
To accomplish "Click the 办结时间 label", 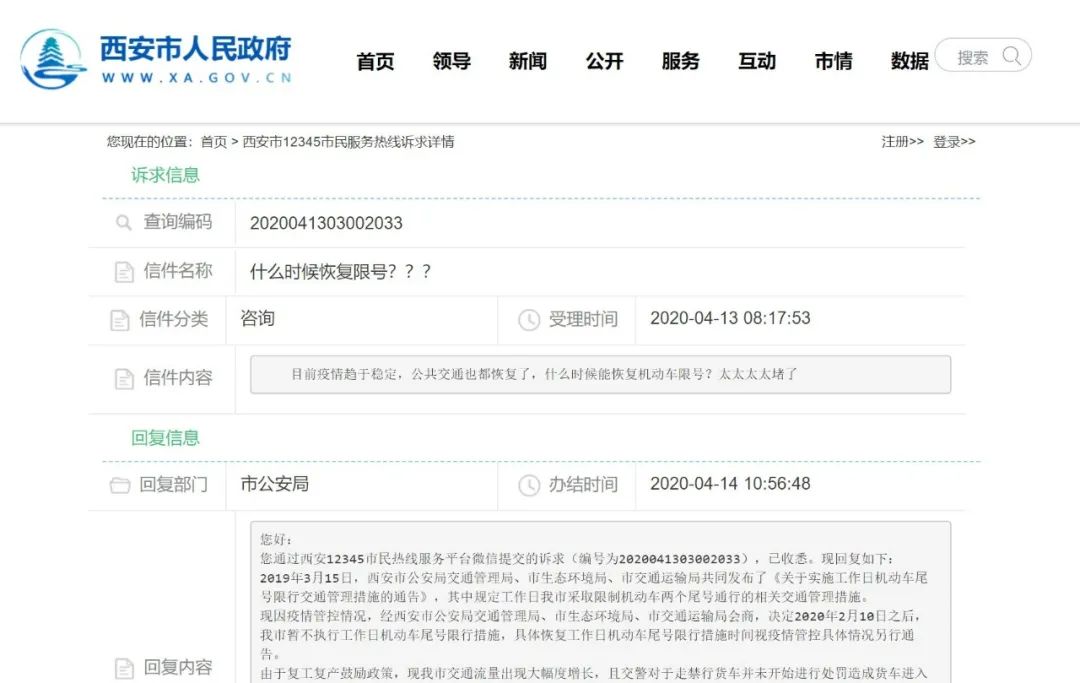I will point(583,484).
